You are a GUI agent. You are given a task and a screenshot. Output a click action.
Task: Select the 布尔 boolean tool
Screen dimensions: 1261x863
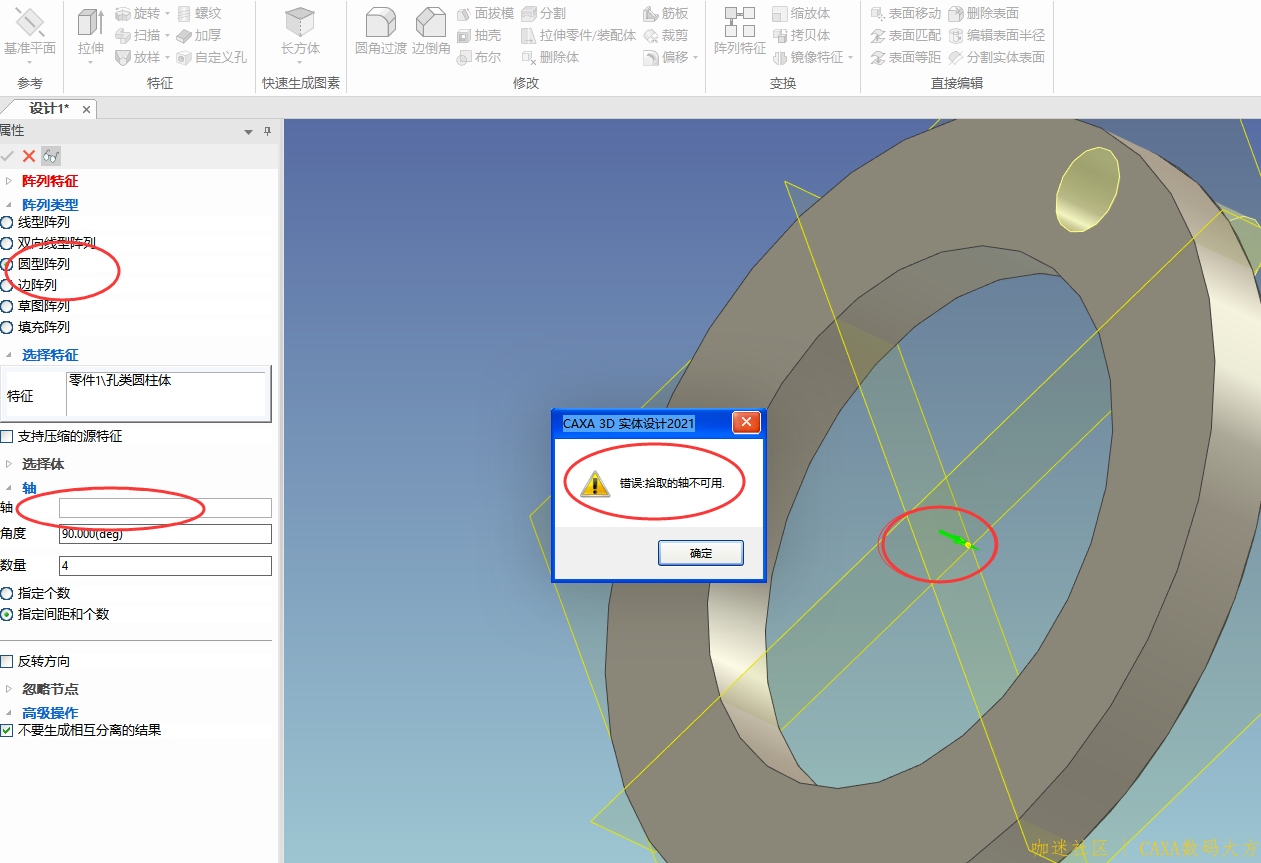[479, 57]
